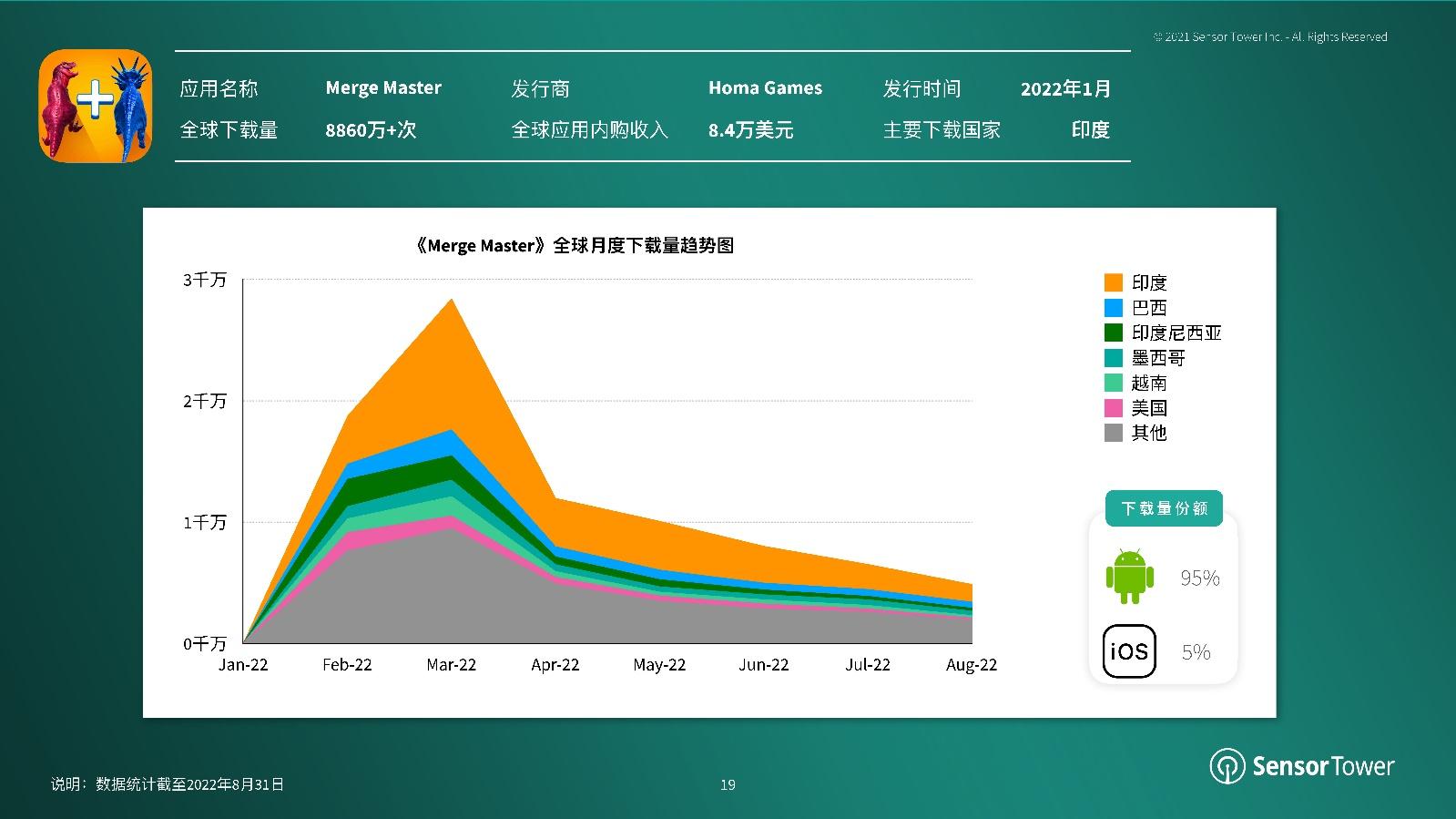Click the iOS logo icon
Image resolution: width=1456 pixels, height=819 pixels.
(1129, 651)
